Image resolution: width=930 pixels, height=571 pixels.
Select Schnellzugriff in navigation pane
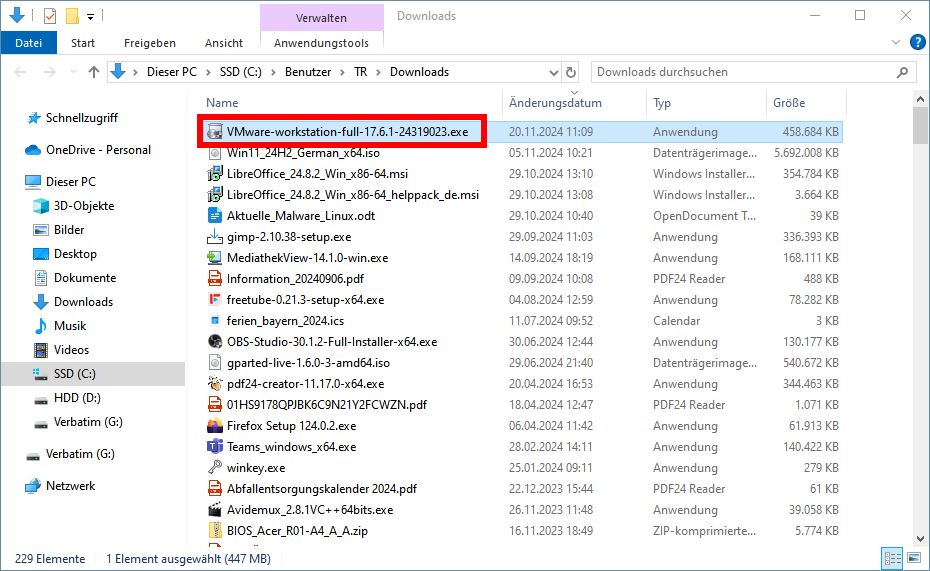pos(82,118)
